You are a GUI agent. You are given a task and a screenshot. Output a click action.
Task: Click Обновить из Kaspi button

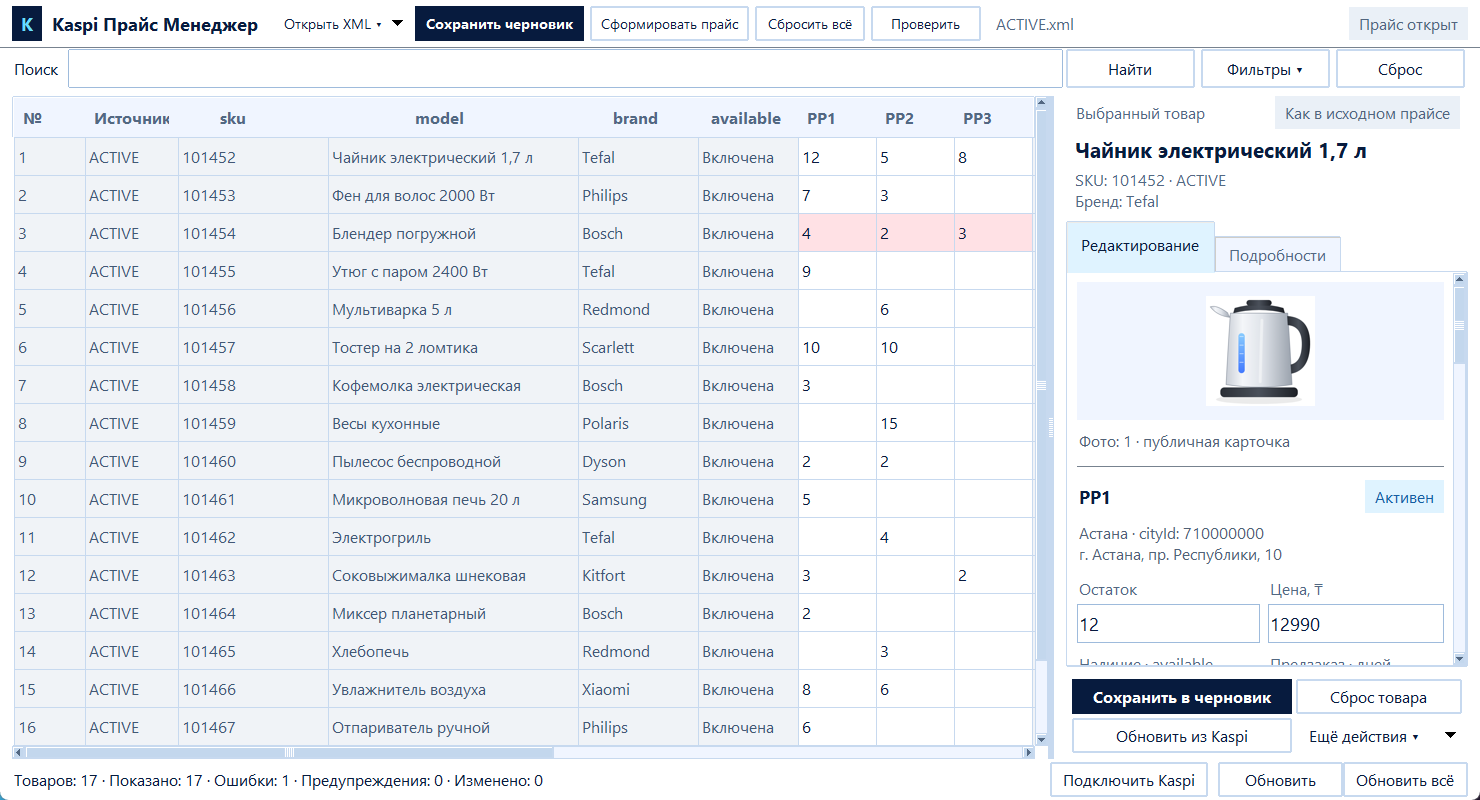1182,737
